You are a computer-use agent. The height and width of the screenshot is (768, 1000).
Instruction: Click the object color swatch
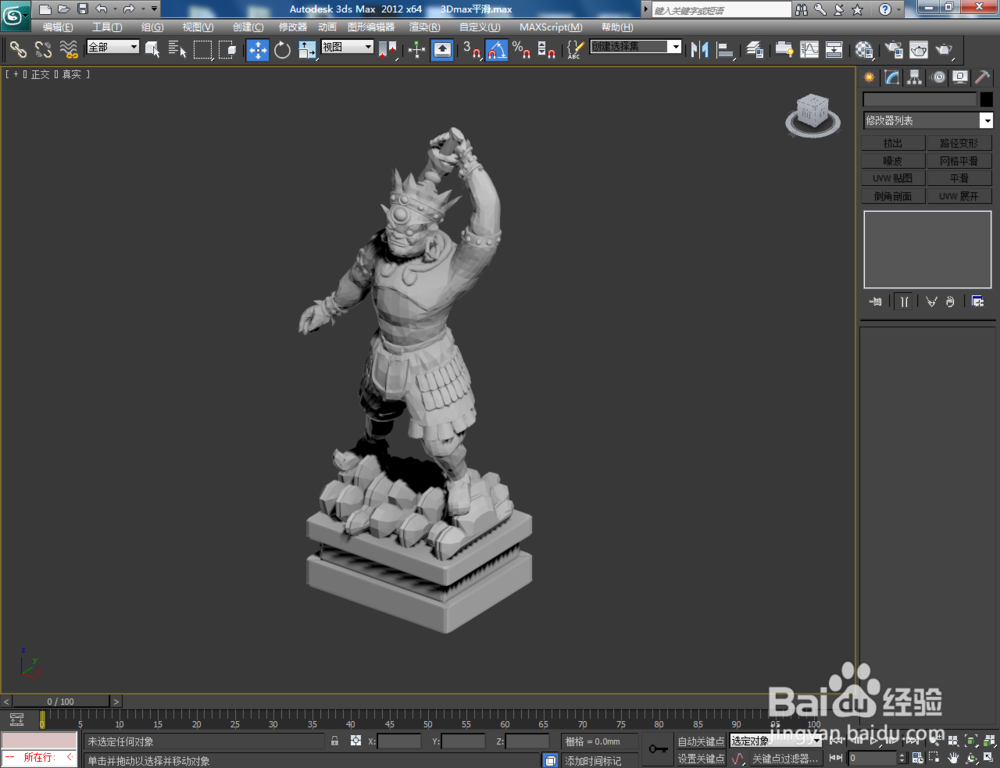click(986, 99)
